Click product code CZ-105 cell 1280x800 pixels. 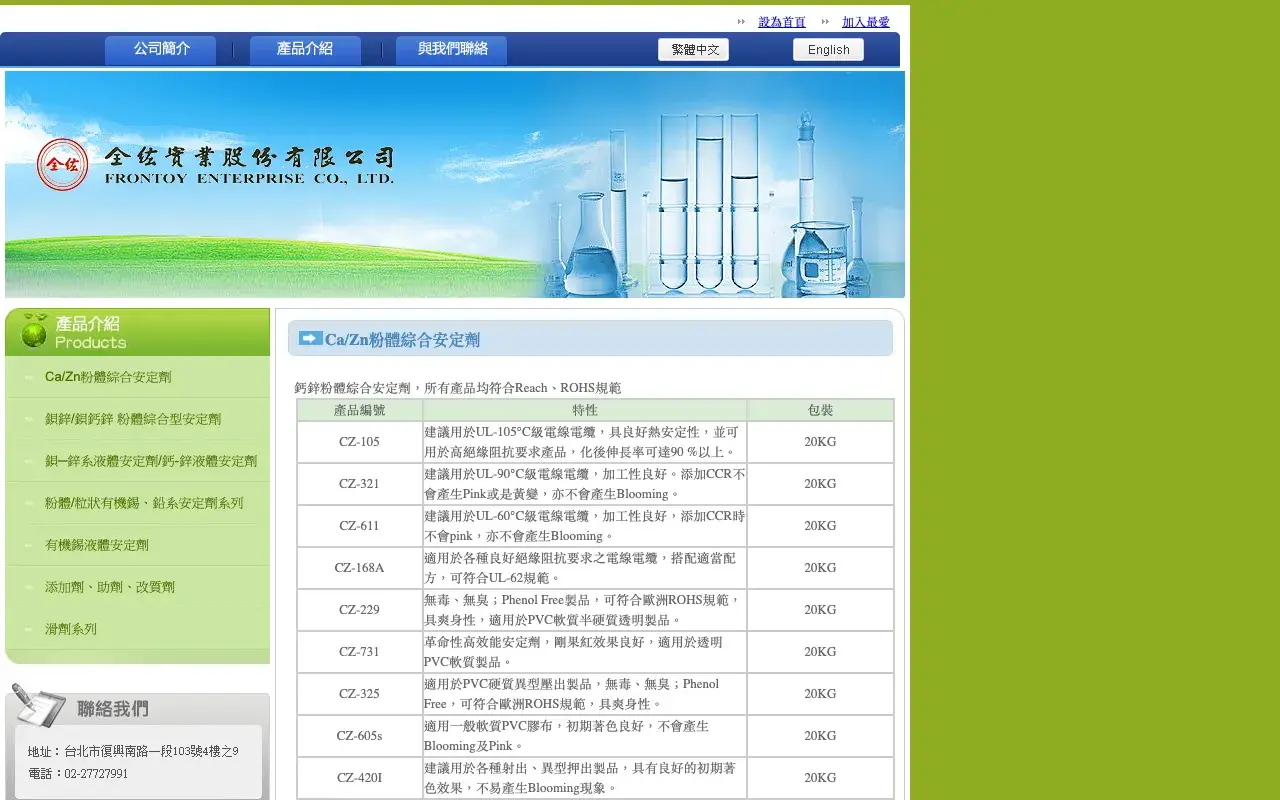pyautogui.click(x=359, y=442)
